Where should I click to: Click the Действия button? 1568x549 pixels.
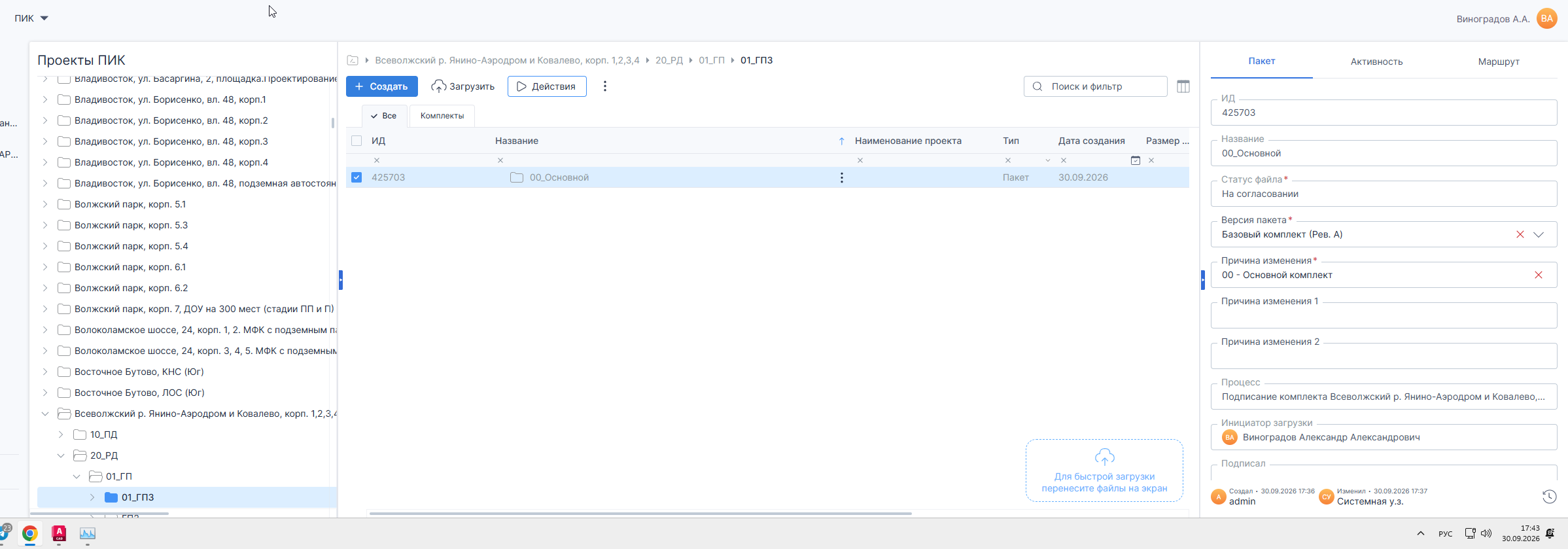pyautogui.click(x=547, y=86)
